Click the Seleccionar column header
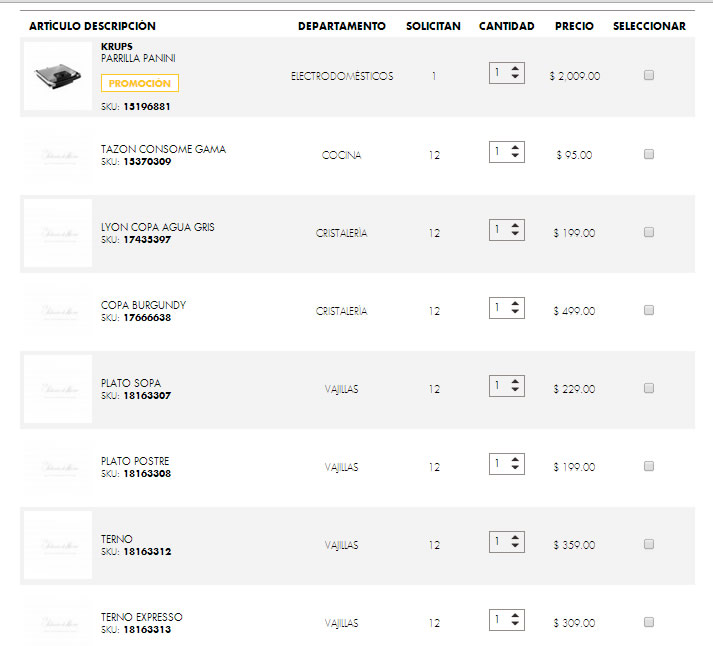Screen dimensions: 713x646 coord(649,26)
